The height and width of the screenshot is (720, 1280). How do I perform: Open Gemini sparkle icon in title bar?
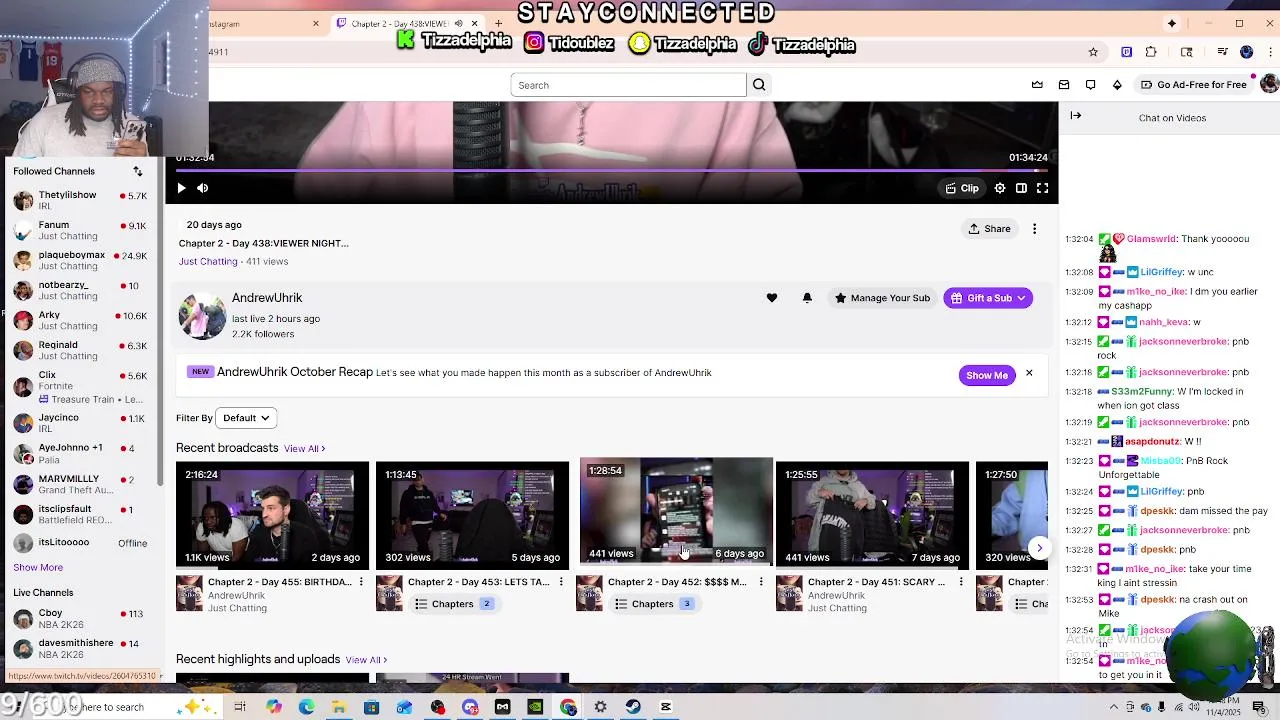tap(1172, 23)
